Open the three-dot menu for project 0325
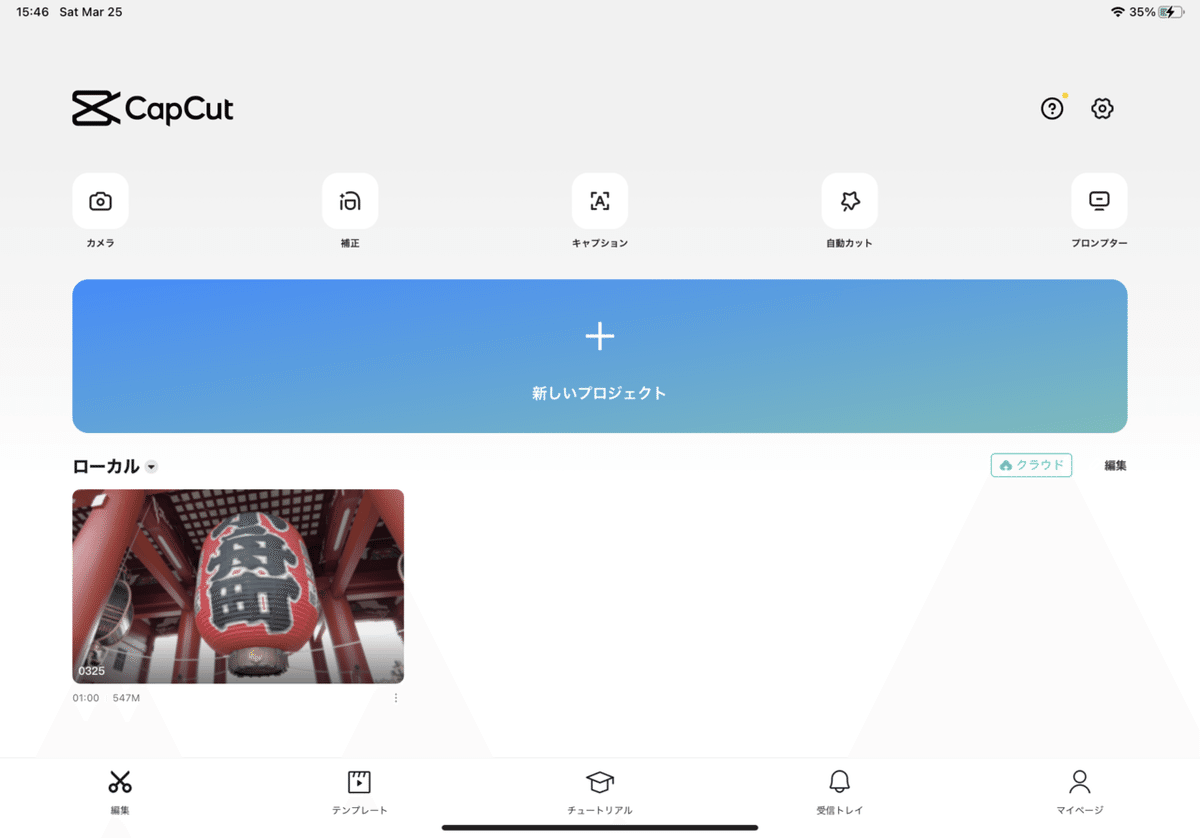 [396, 698]
